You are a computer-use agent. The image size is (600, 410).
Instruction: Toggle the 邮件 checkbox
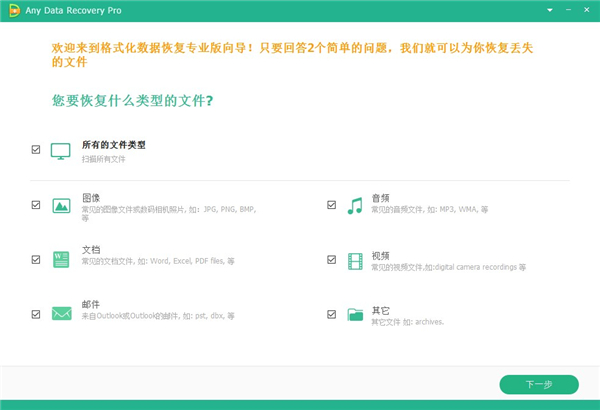click(x=36, y=314)
